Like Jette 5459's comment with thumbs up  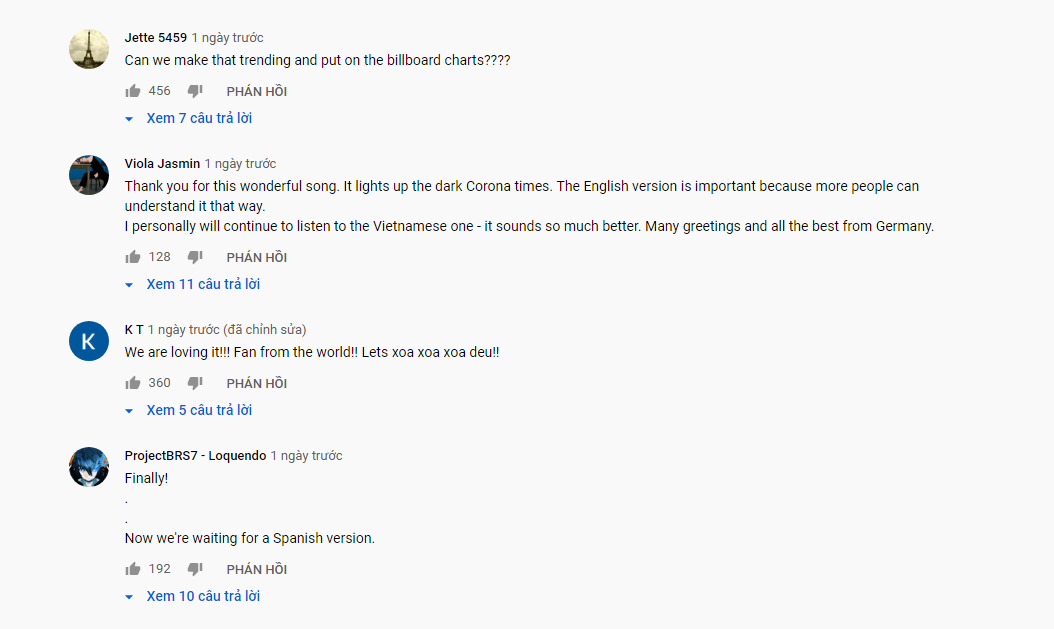click(133, 91)
